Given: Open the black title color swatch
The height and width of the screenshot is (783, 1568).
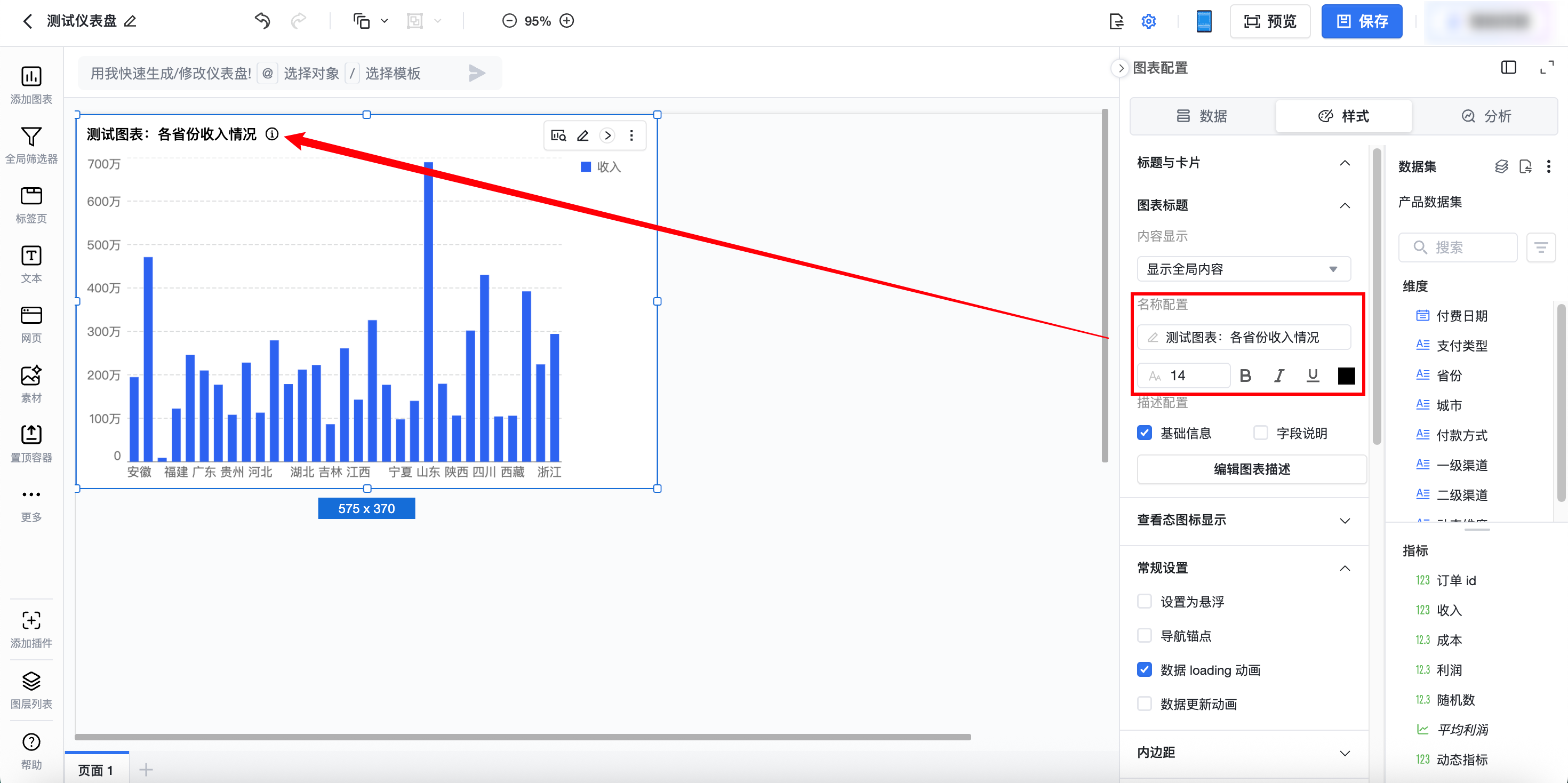Looking at the screenshot, I should pos(1346,375).
